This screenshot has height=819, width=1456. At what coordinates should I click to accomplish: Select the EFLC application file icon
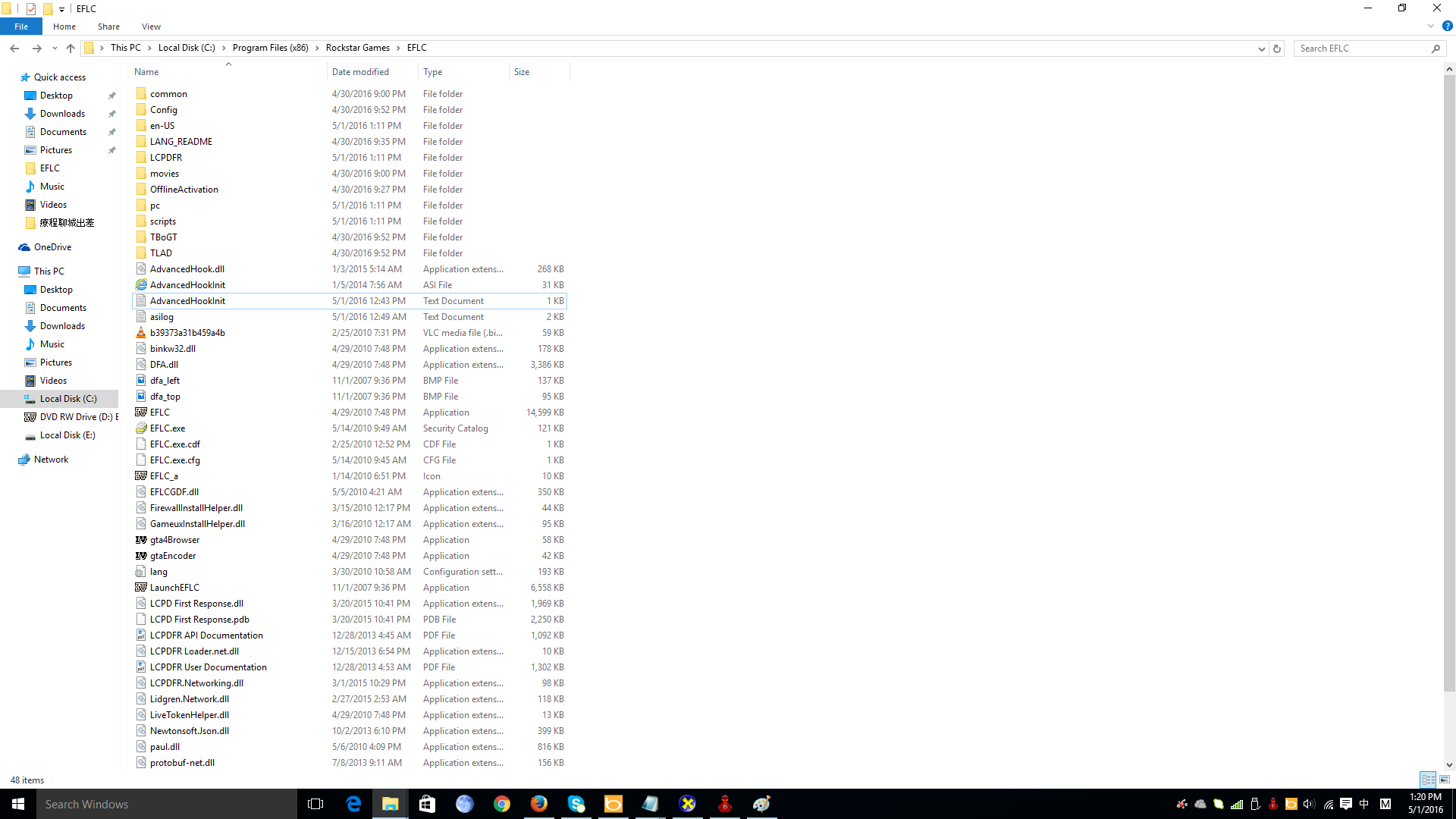pyautogui.click(x=141, y=413)
